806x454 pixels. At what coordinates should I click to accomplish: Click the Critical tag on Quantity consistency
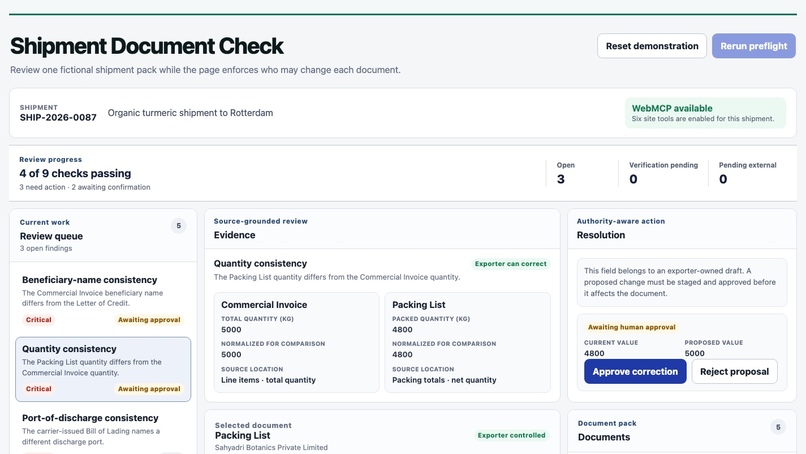tap(39, 389)
